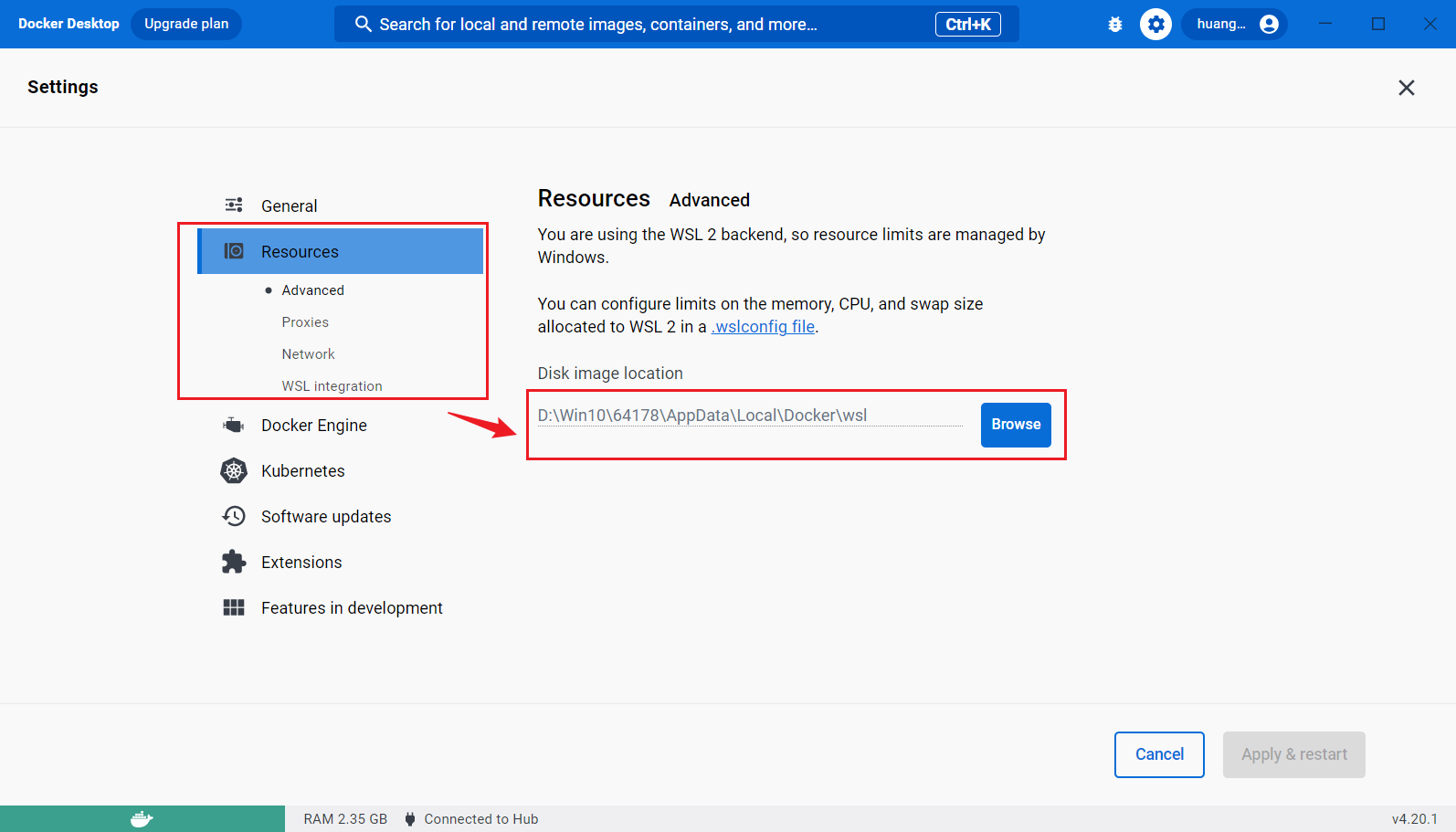Minimize the Docker Desktop window
The image size is (1456, 832).
tap(1325, 24)
